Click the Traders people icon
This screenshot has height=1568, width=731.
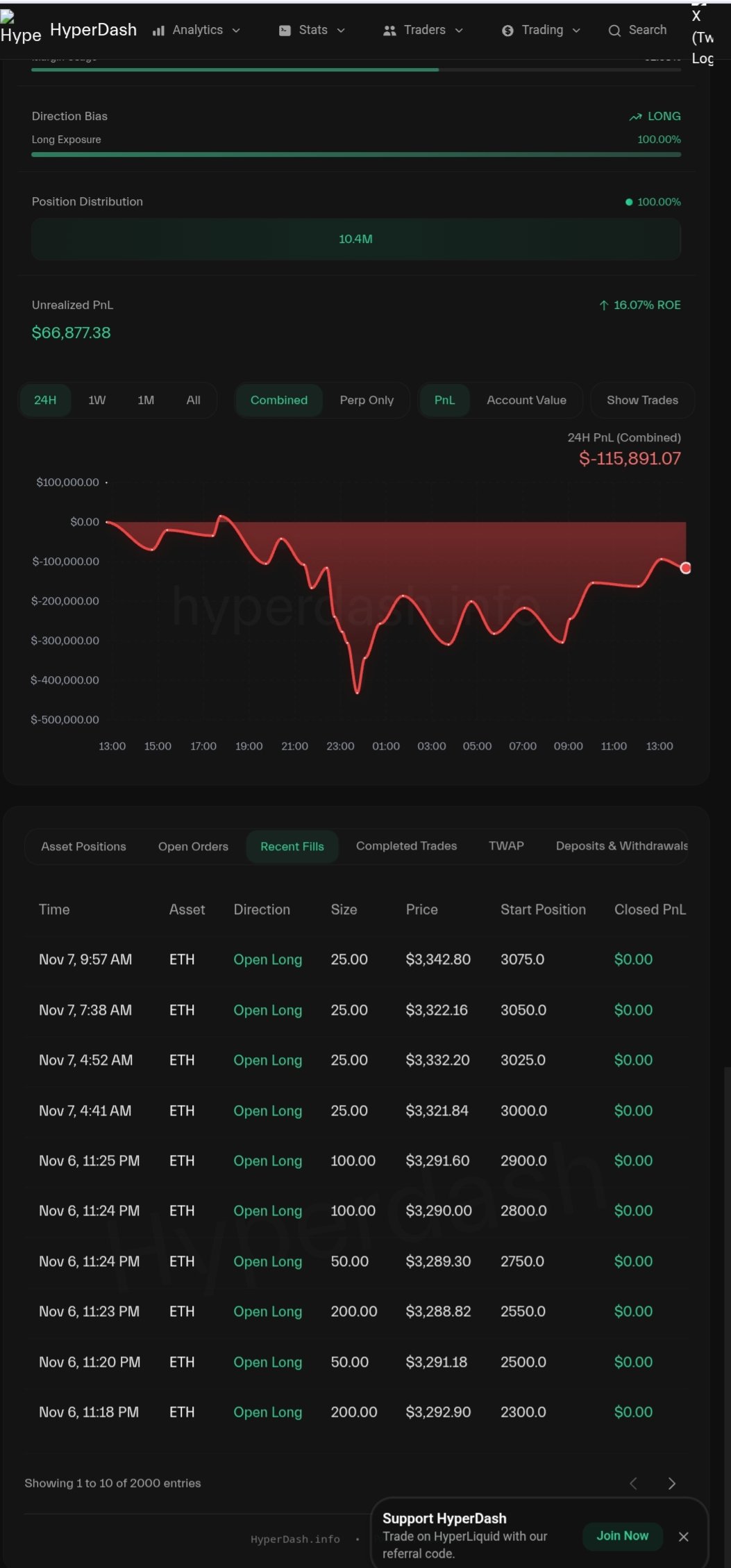pos(389,31)
